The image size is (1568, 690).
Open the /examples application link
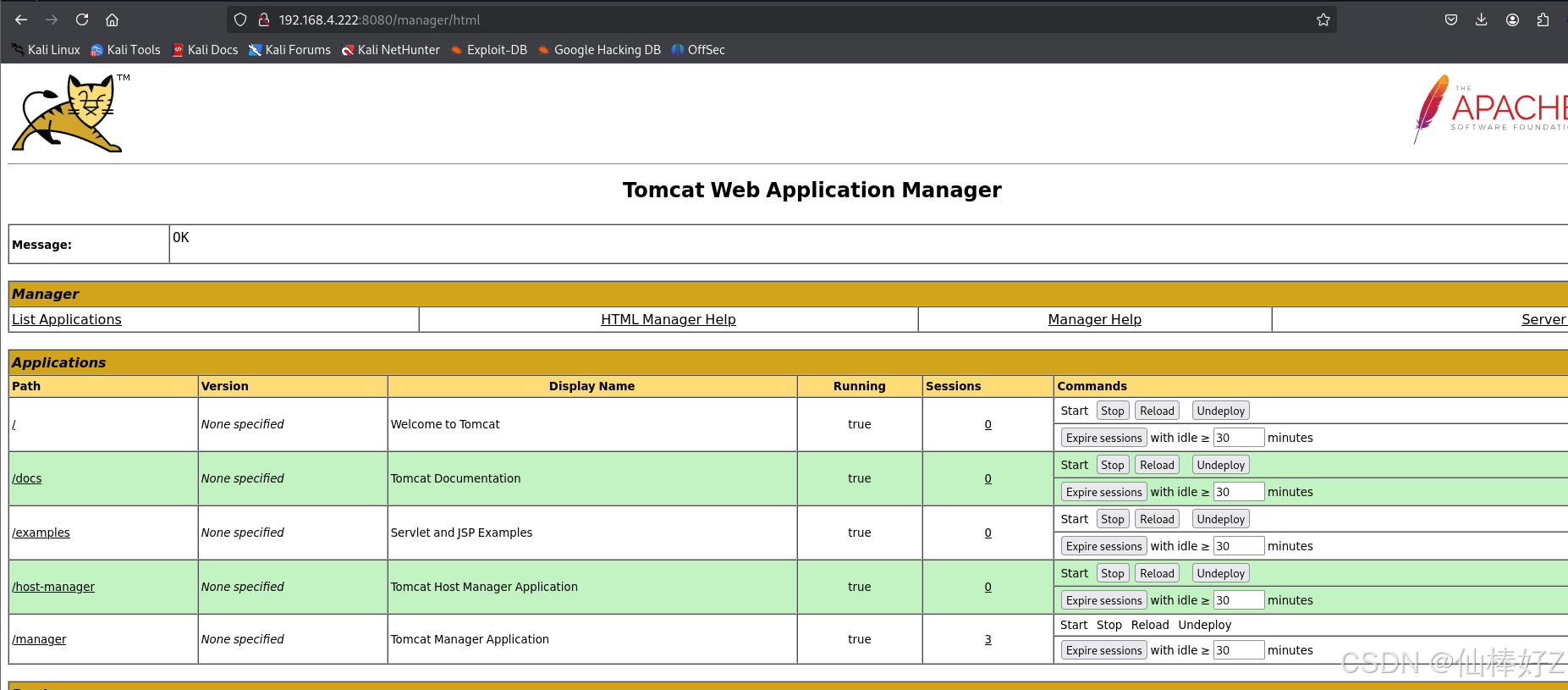(x=41, y=533)
